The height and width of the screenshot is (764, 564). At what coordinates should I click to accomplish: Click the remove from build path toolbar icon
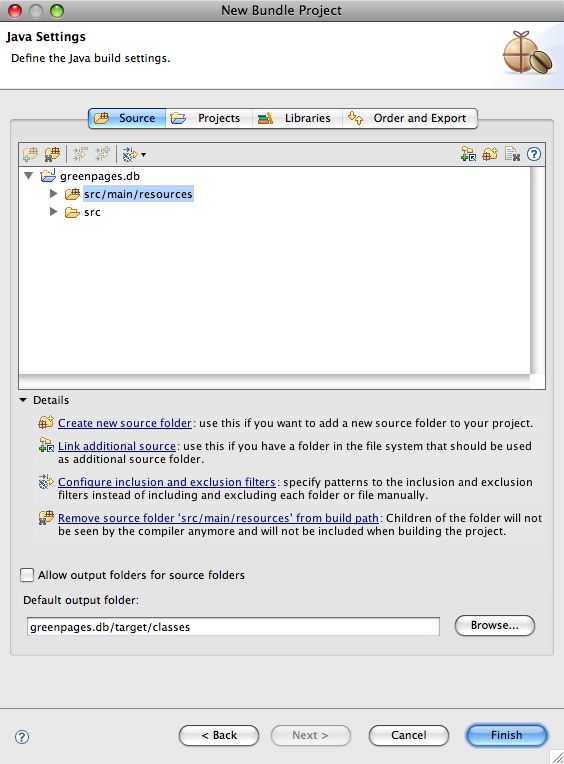click(x=52, y=154)
